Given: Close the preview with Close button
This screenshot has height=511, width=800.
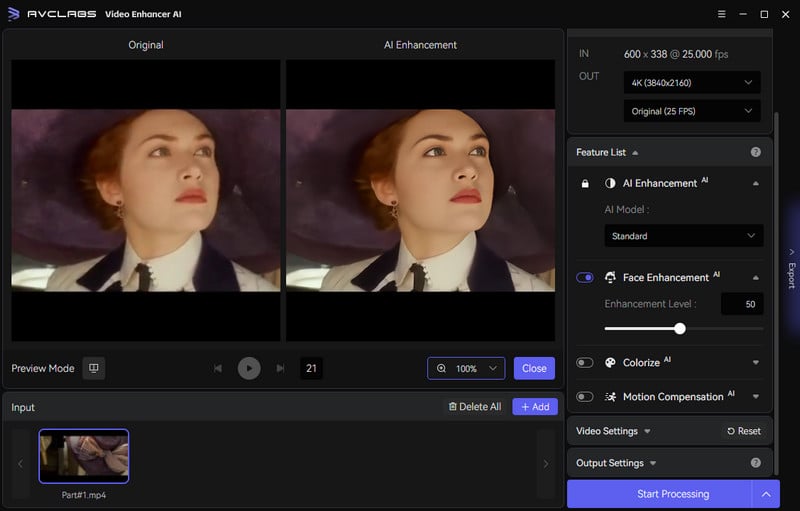Looking at the screenshot, I should pos(534,368).
